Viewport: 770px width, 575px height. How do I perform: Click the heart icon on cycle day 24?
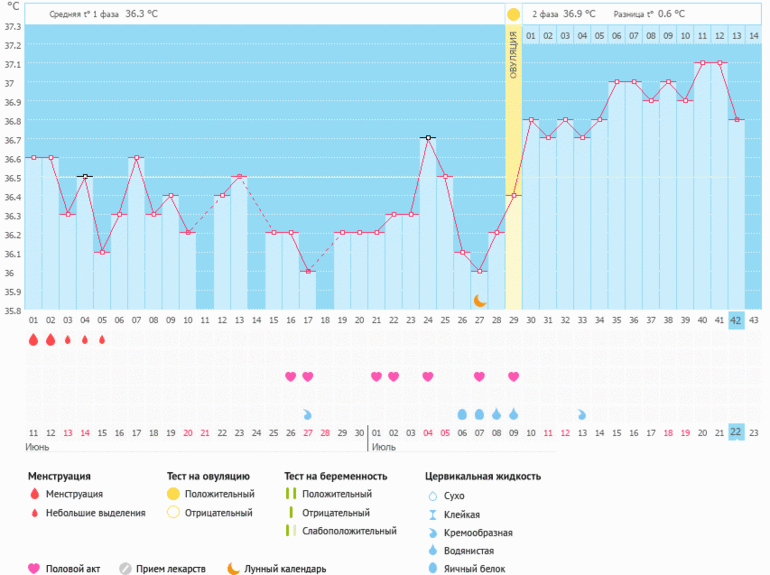428,377
